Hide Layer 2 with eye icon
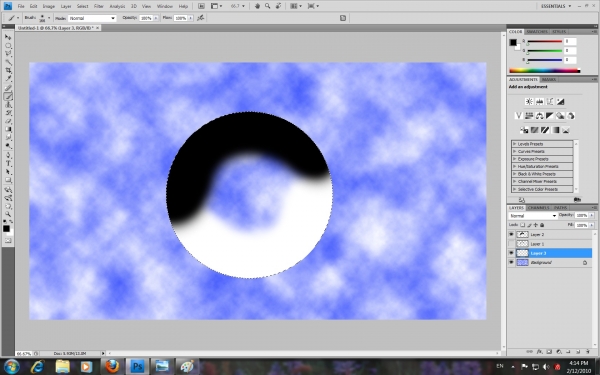The width and height of the screenshot is (600, 375). (x=511, y=235)
